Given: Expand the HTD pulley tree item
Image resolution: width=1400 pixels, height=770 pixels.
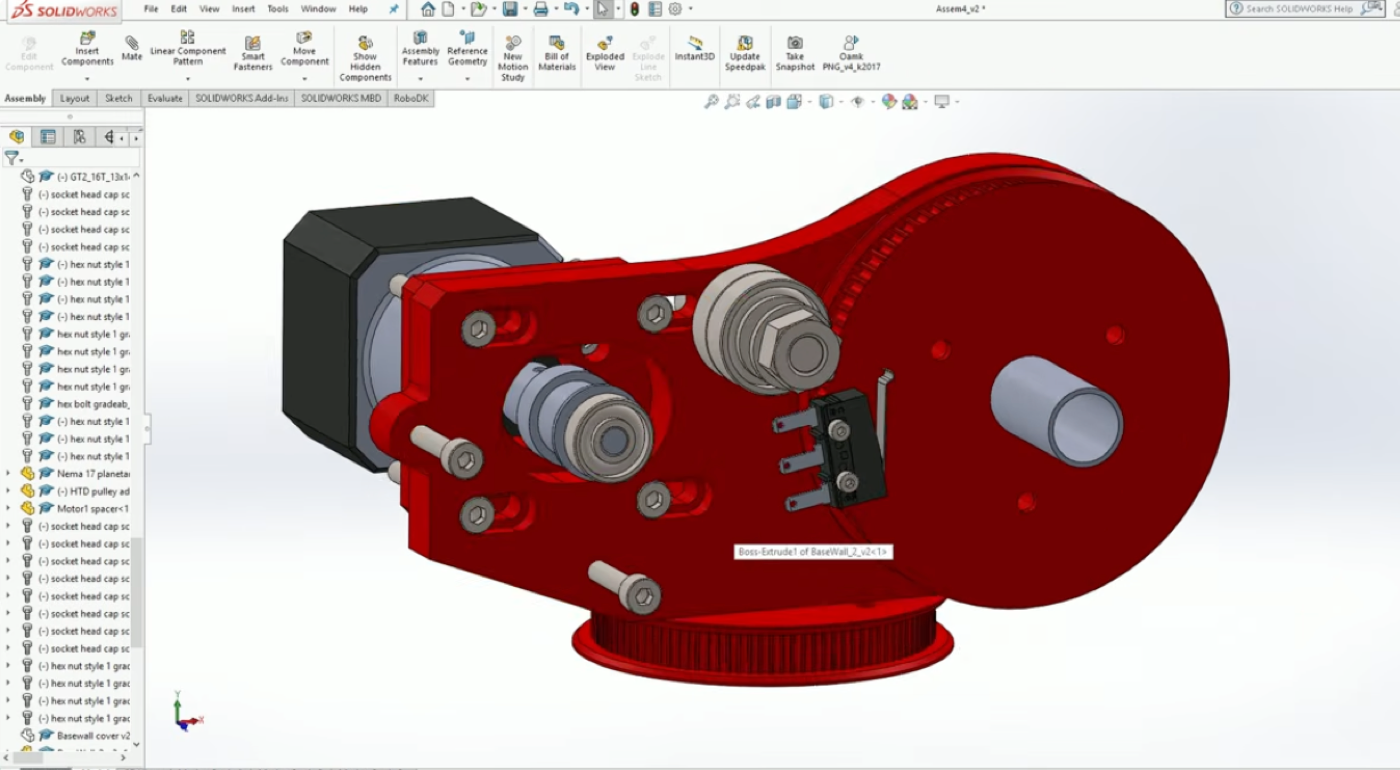Looking at the screenshot, I should tap(9, 491).
